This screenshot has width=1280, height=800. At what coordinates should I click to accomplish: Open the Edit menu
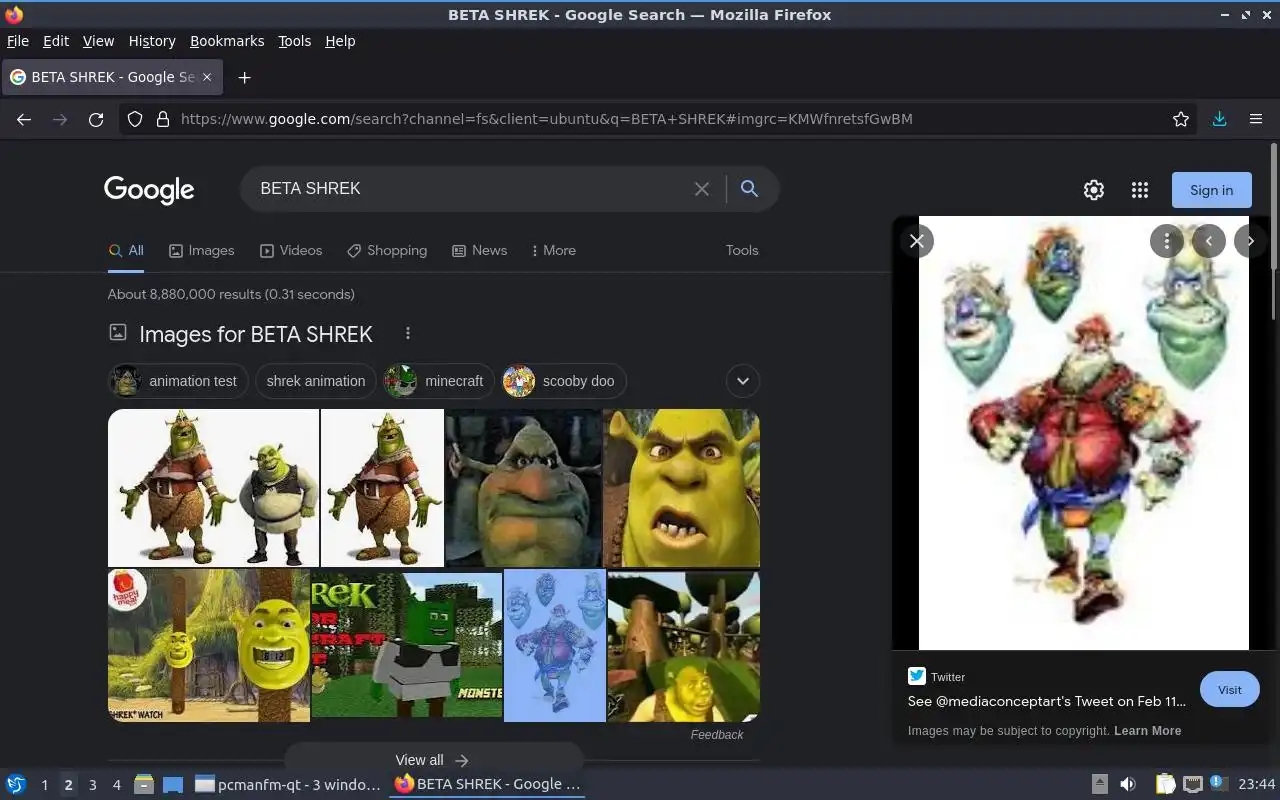[56, 41]
